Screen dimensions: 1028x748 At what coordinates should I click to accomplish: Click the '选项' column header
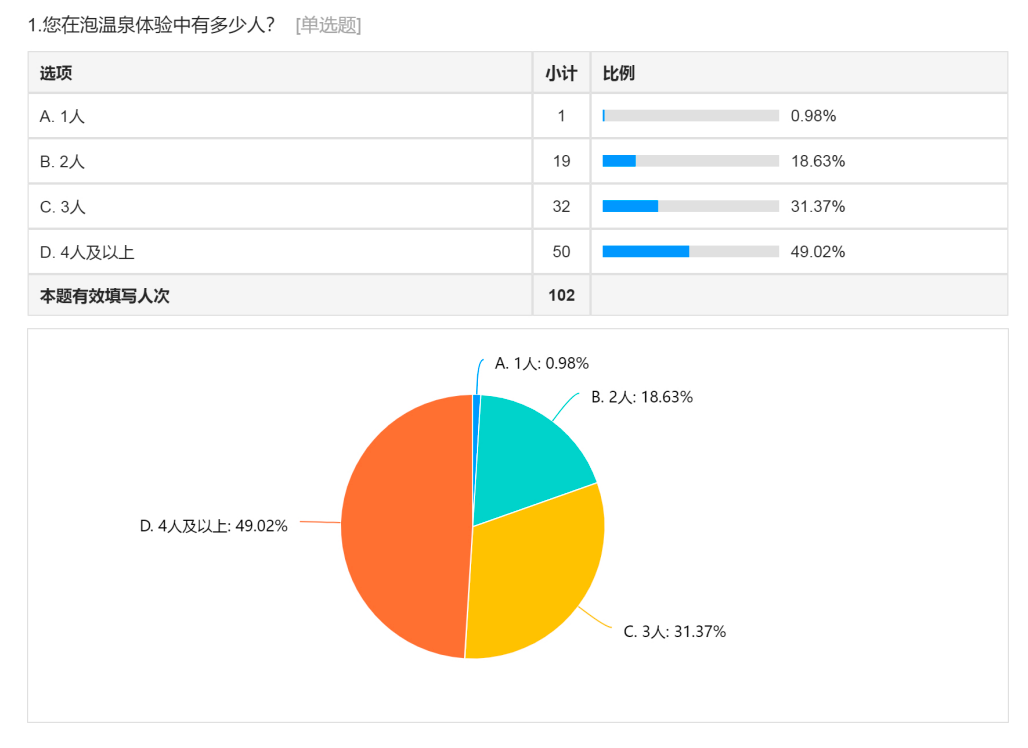point(56,73)
